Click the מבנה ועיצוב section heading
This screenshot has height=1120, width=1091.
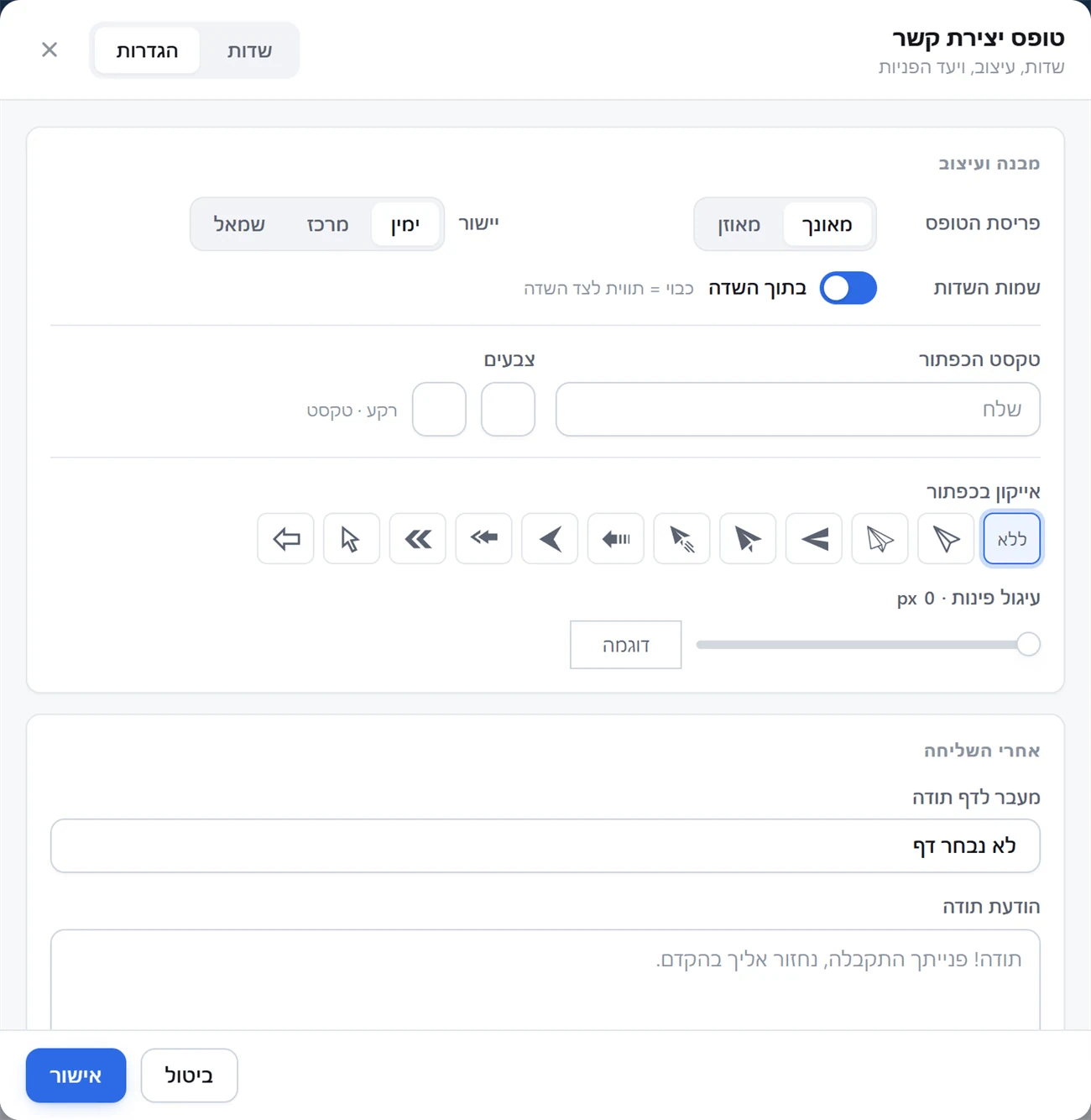[x=989, y=163]
